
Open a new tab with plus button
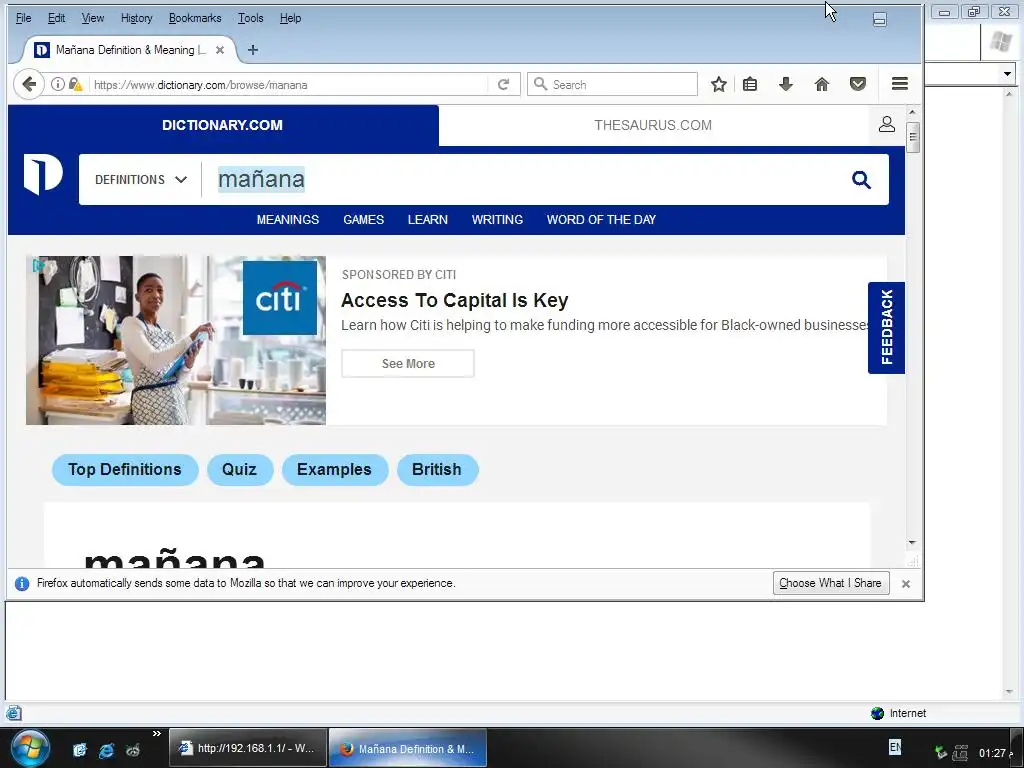tap(253, 50)
